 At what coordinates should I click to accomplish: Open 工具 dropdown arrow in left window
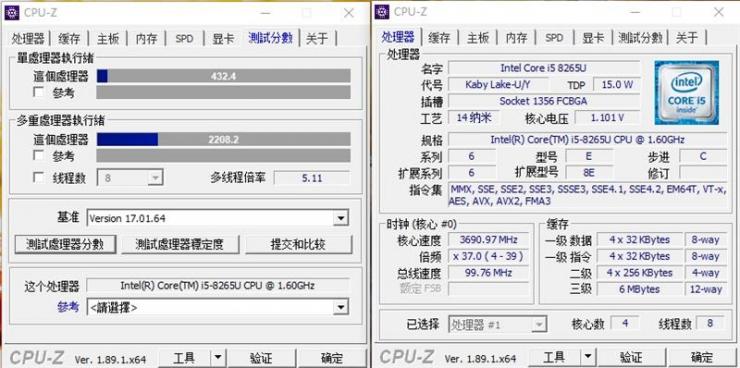tap(218, 358)
